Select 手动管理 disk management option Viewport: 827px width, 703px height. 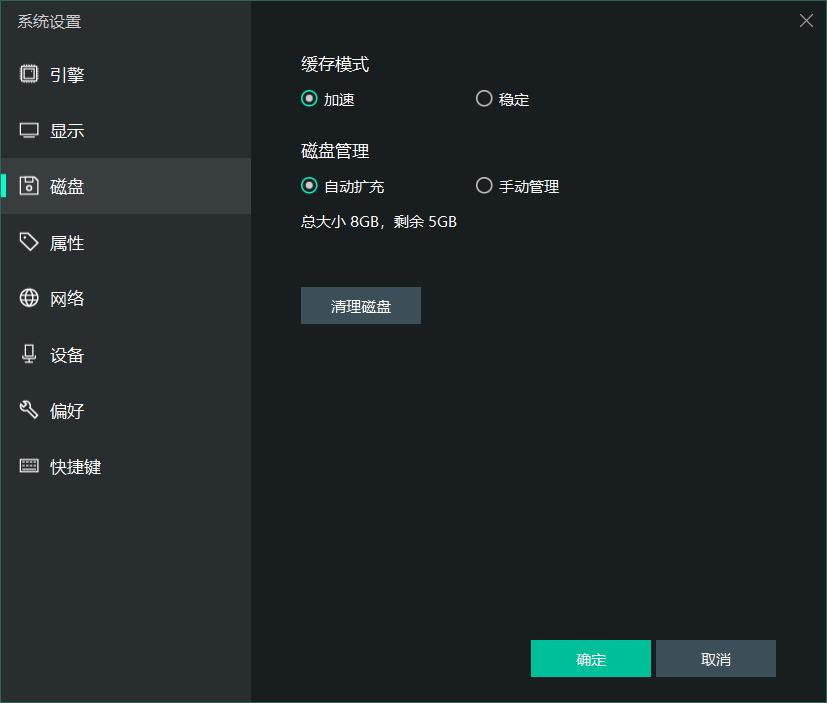pos(484,186)
